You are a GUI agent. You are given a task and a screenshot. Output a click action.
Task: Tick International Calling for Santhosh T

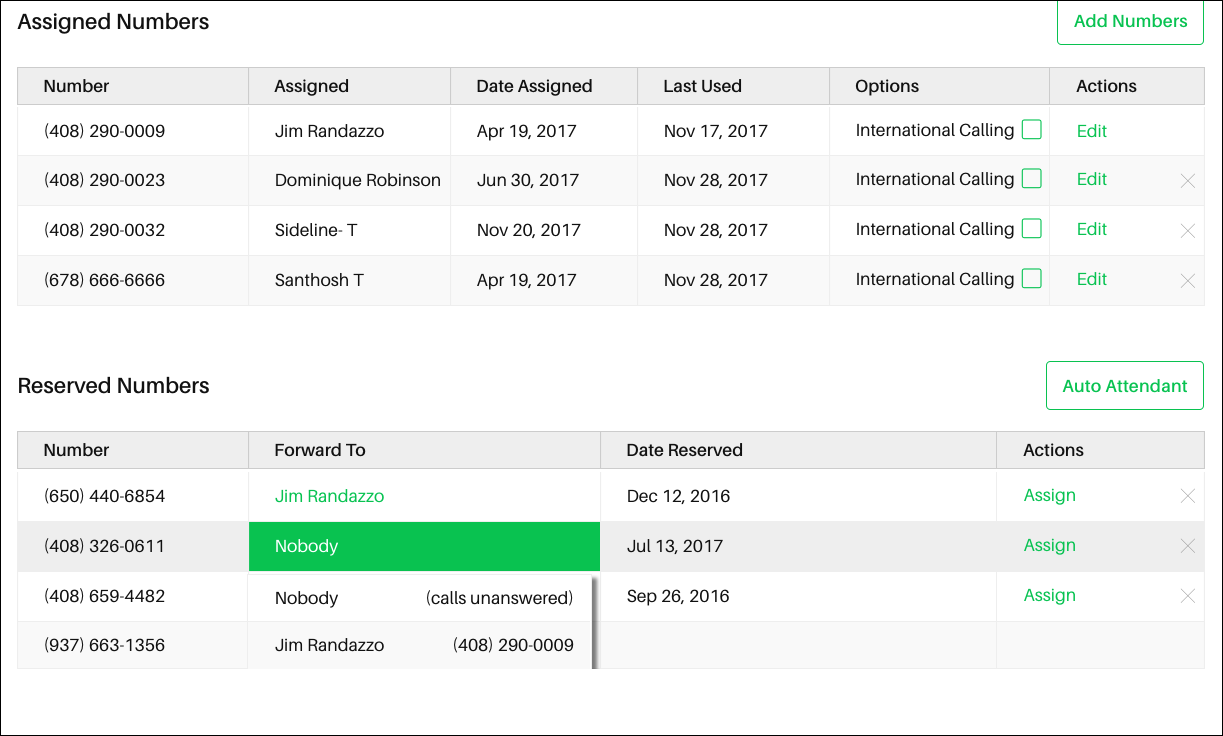(x=1032, y=279)
